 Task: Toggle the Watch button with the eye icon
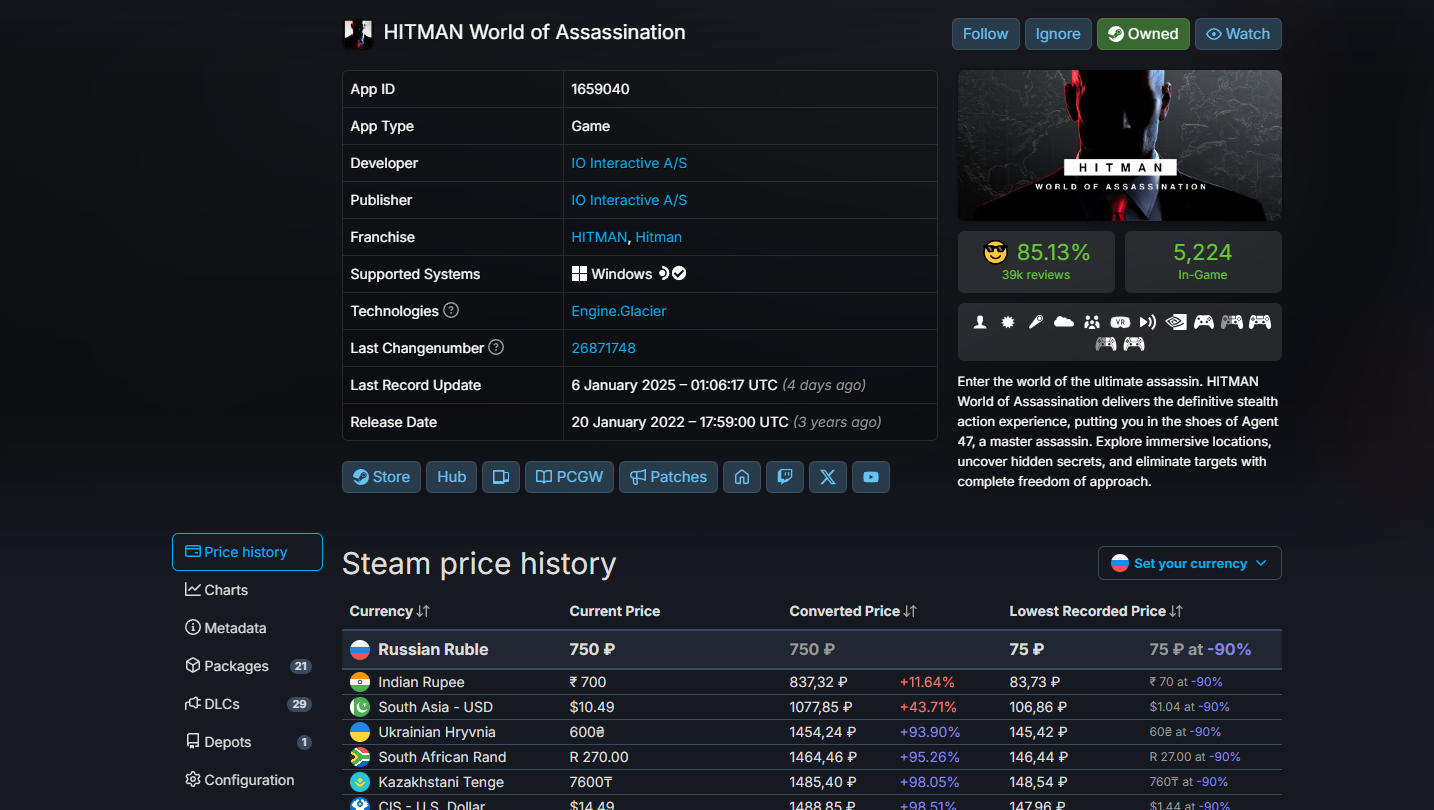coord(1238,34)
